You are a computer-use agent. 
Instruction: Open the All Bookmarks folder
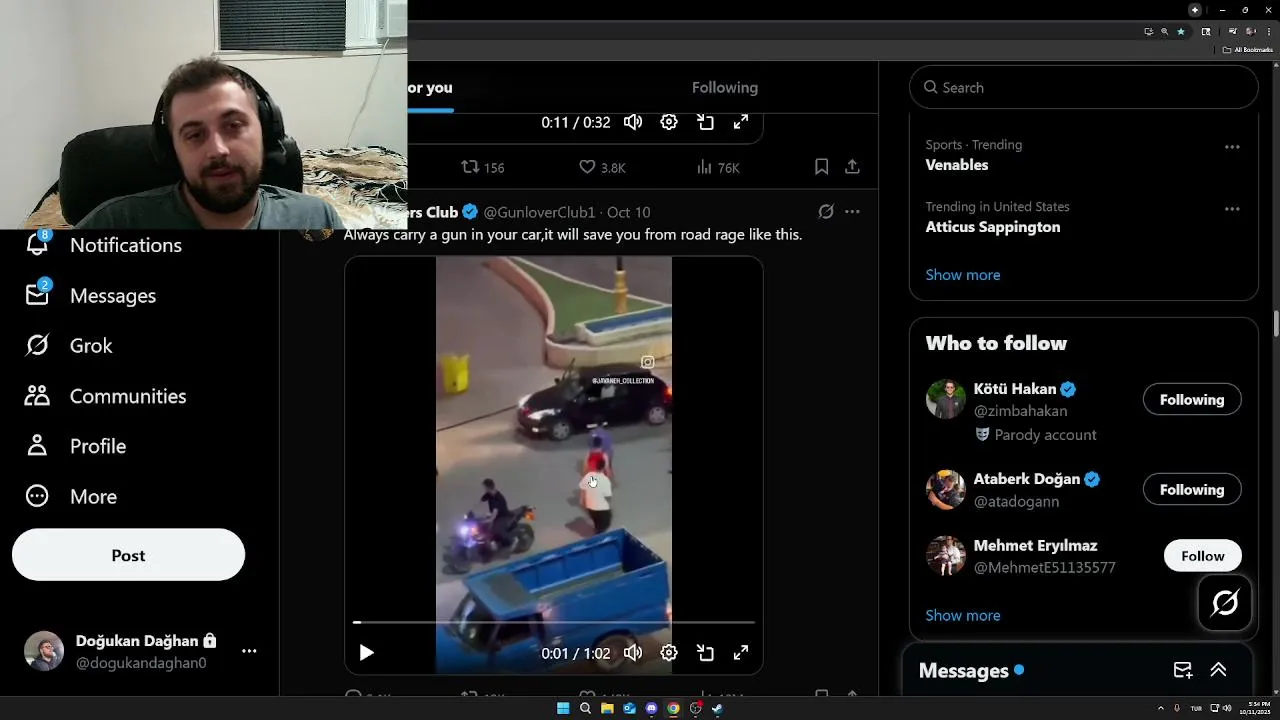tap(1246, 49)
